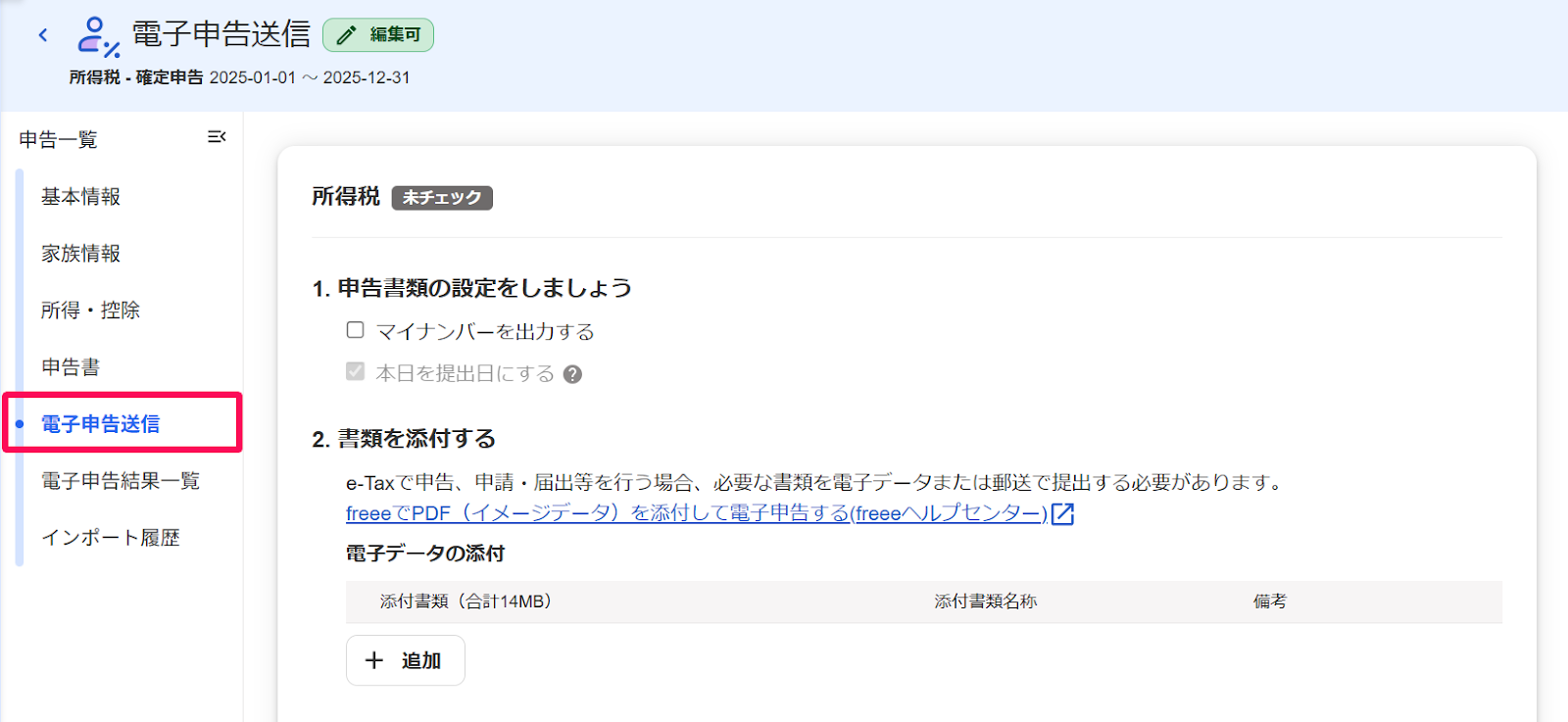Click the 編集可 pencil badge
This screenshot has width=1568, height=722.
pos(378,35)
